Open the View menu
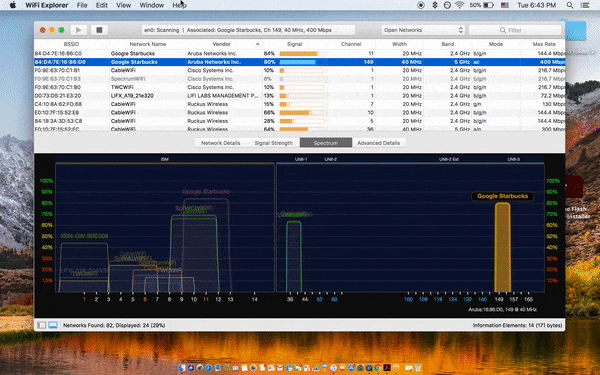 [123, 5]
